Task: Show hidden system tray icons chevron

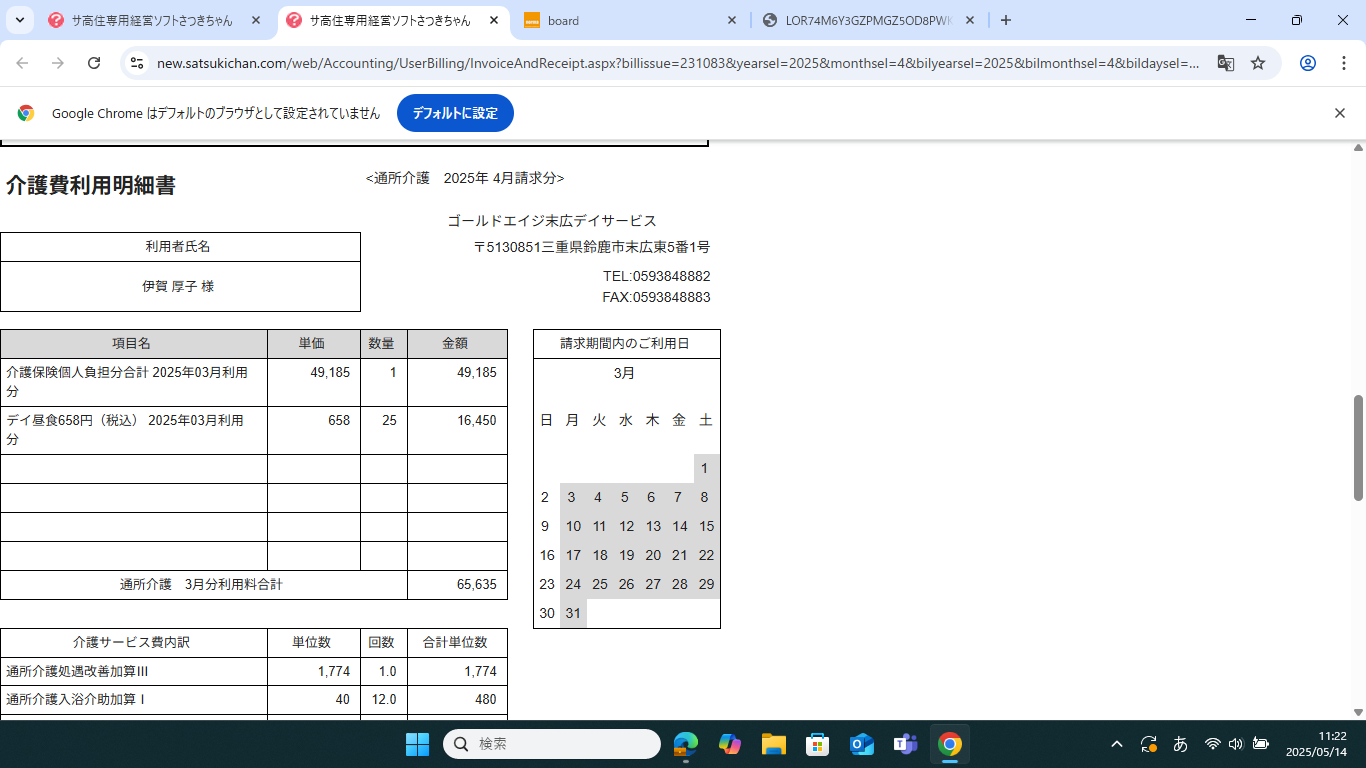Action: tap(1117, 744)
